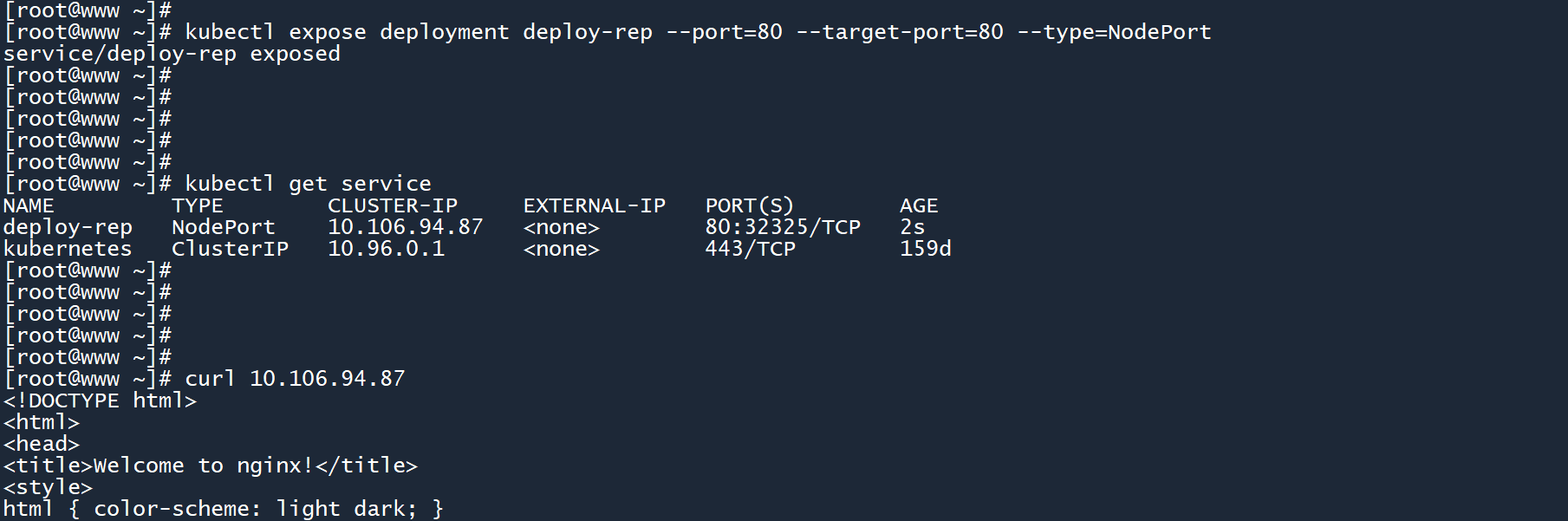The image size is (1568, 521).
Task: Click the CLUSTER-IP column header
Action: 393,206
